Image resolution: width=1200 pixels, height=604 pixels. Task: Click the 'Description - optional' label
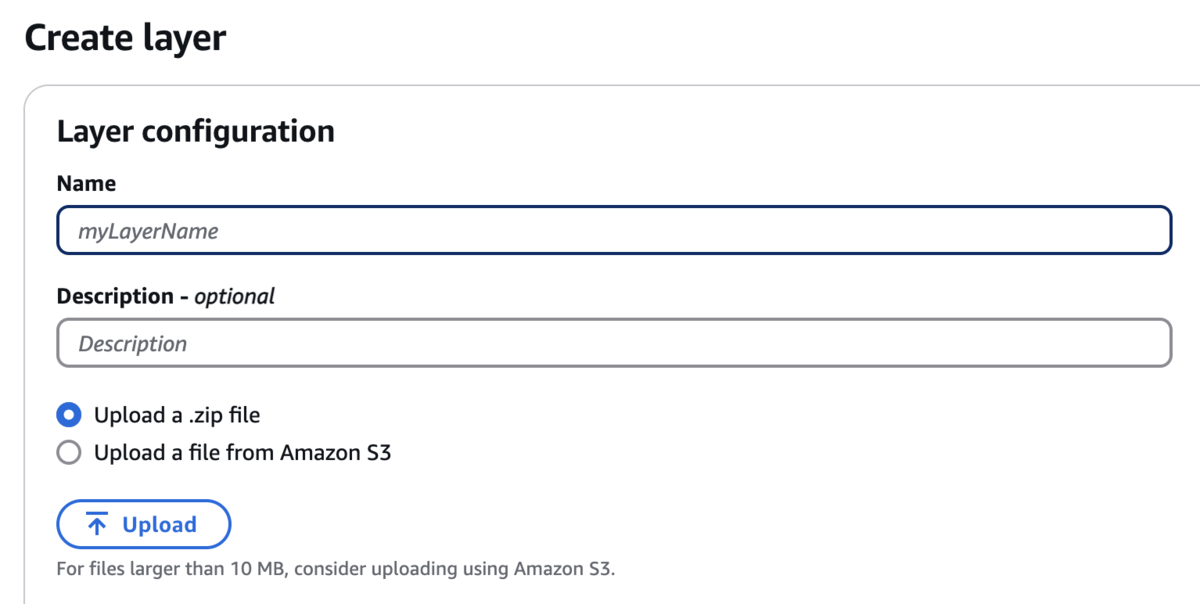pyautogui.click(x=166, y=296)
